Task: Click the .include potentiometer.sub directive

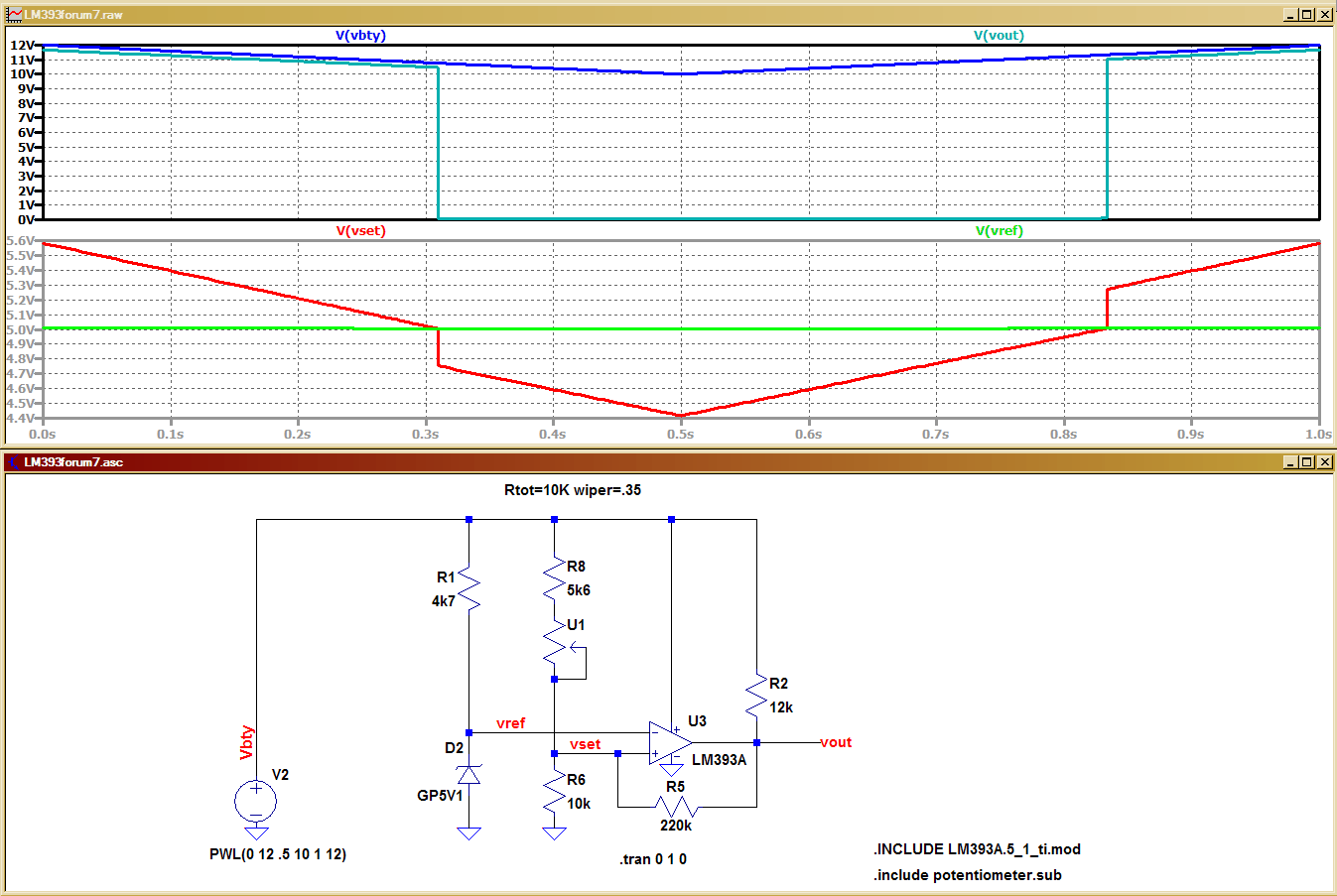Action: [968, 875]
